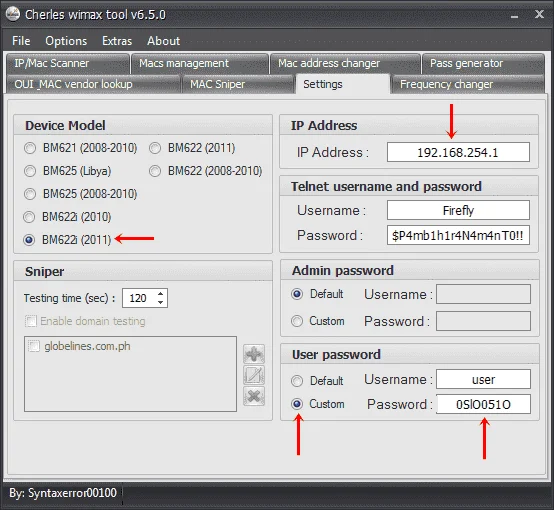Switch to Frequency changer tab
This screenshot has height=510, width=554.
[x=468, y=84]
